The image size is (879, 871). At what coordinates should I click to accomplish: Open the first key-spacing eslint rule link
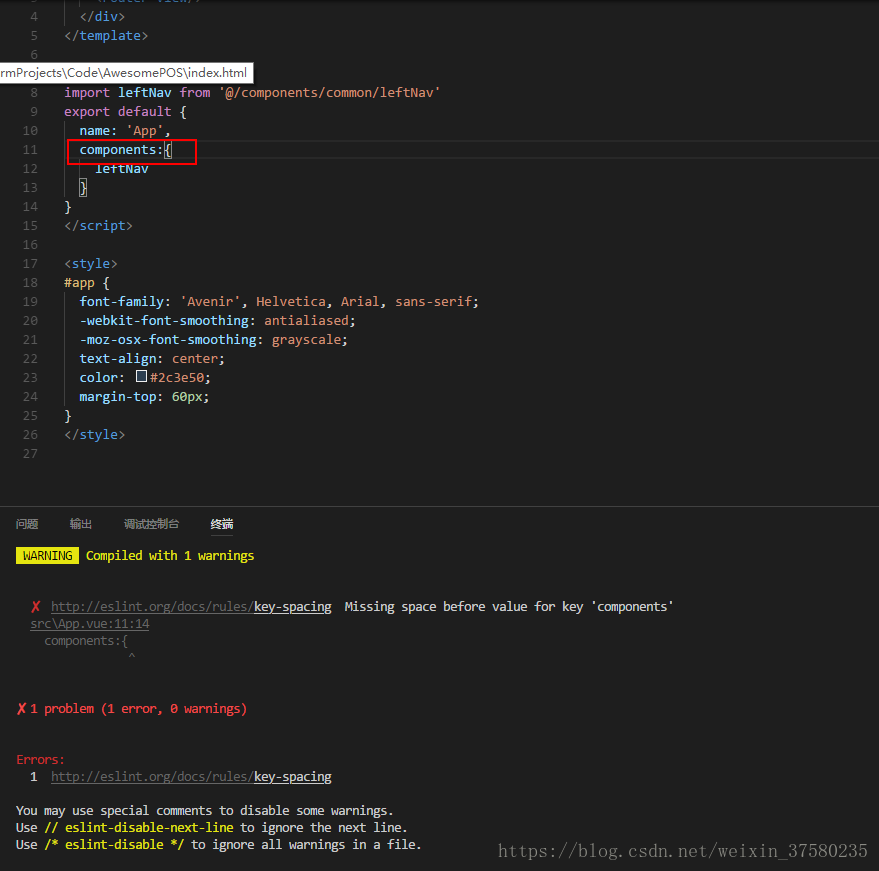tap(191, 606)
